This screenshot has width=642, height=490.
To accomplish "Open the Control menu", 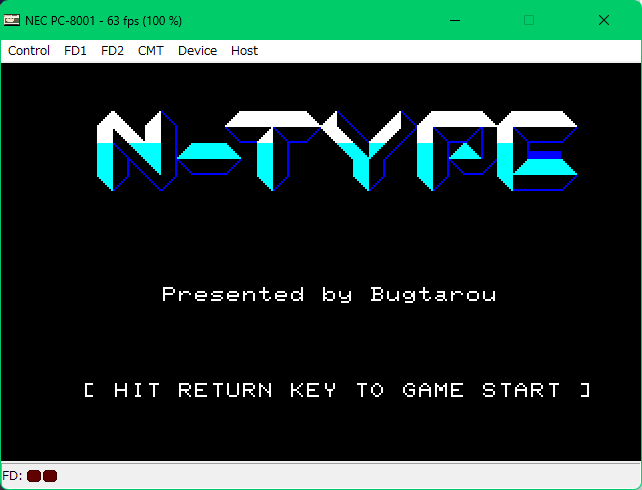I will [x=29, y=51].
